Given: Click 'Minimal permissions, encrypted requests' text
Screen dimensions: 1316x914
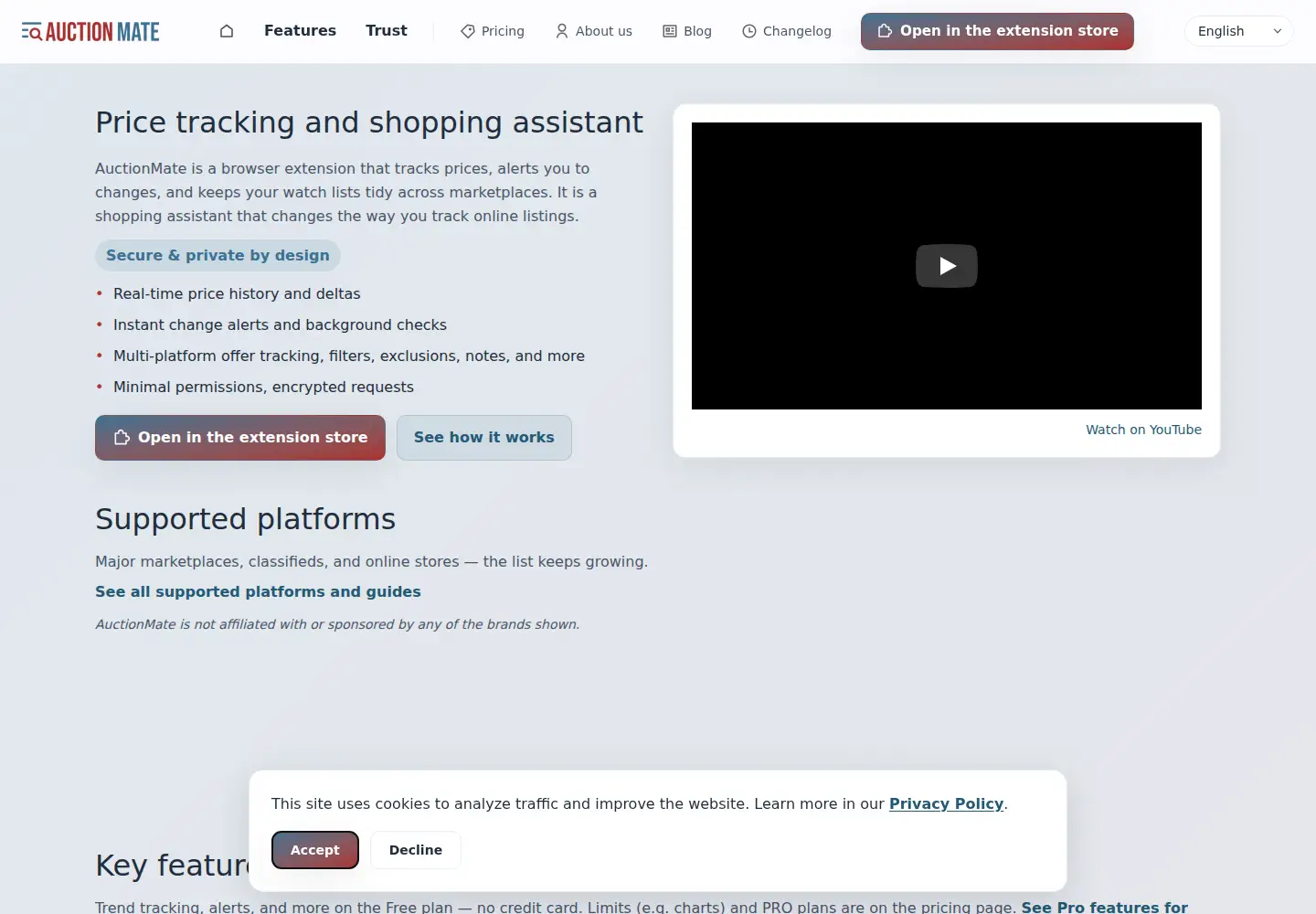Looking at the screenshot, I should pyautogui.click(x=263, y=388).
